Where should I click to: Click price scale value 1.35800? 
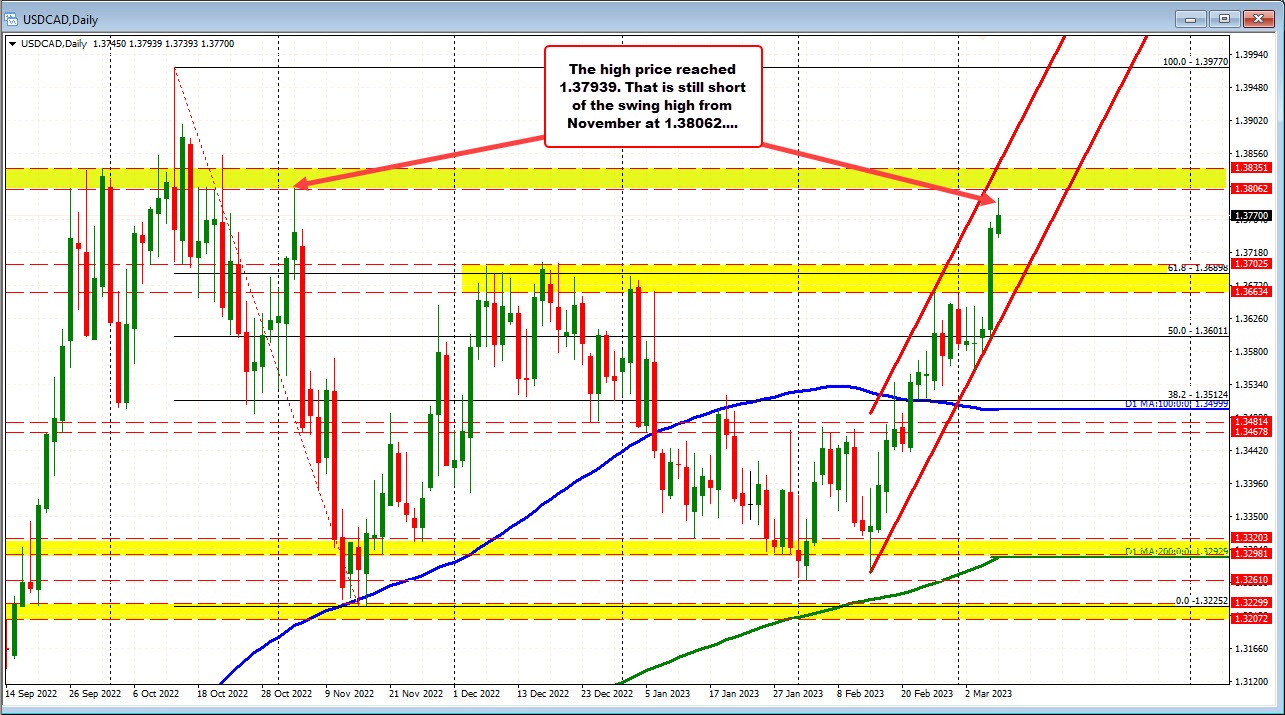click(x=1250, y=352)
